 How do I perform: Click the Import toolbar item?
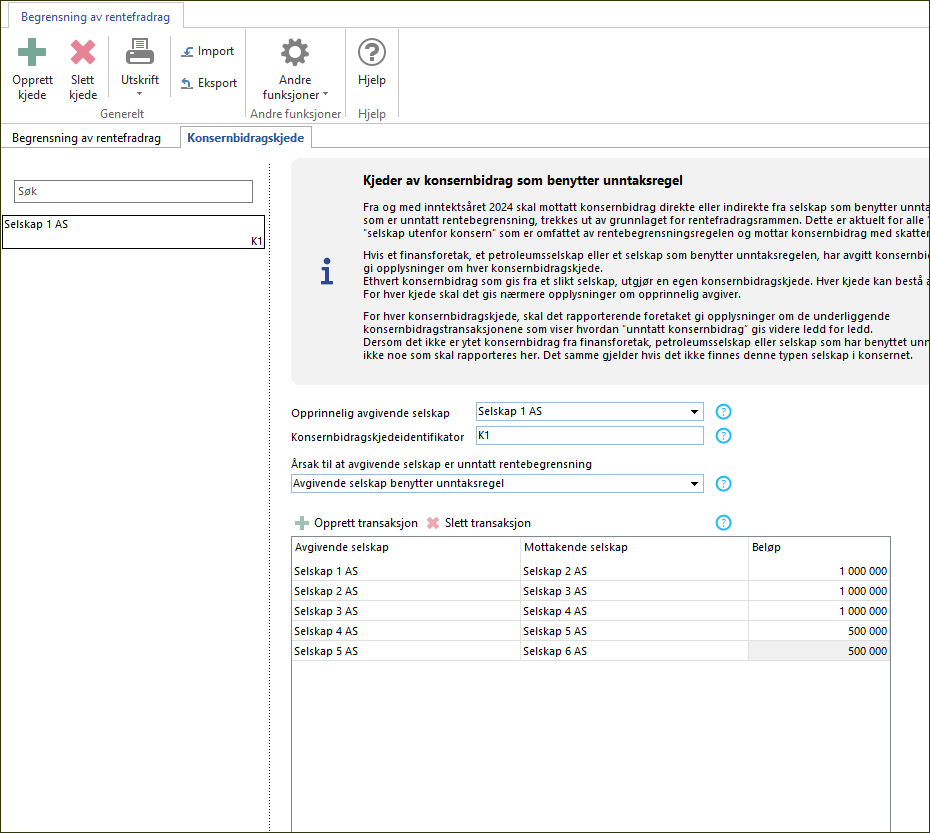point(208,52)
